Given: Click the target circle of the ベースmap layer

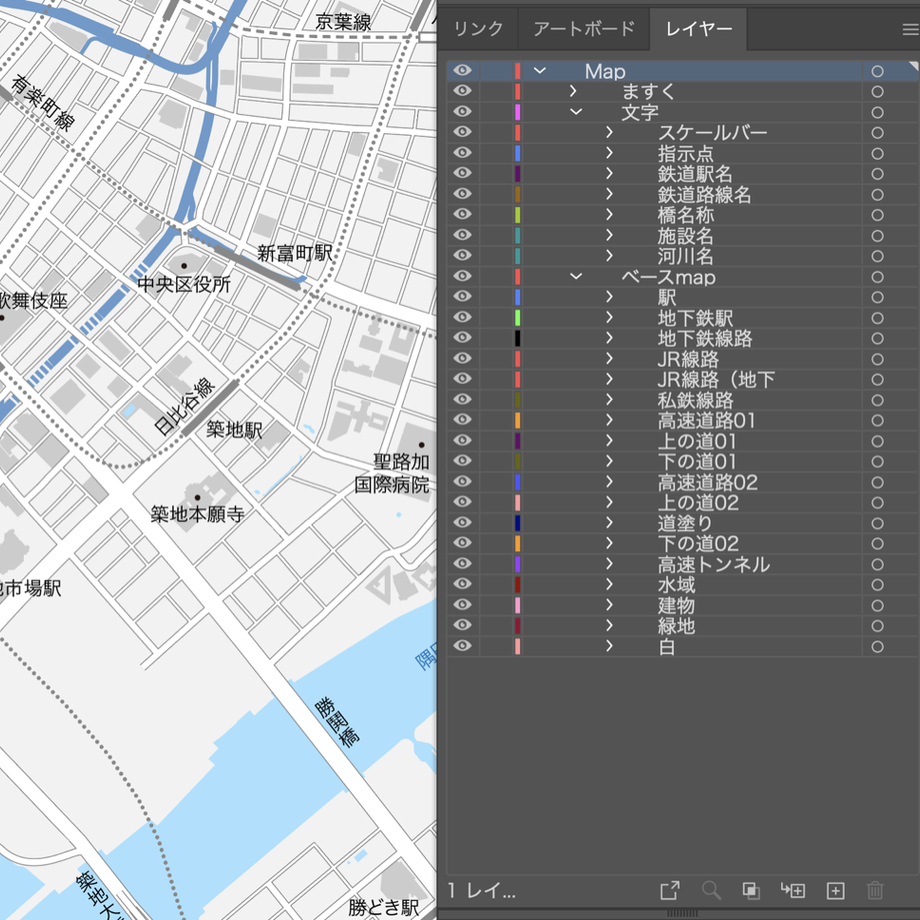Looking at the screenshot, I should click(x=877, y=276).
